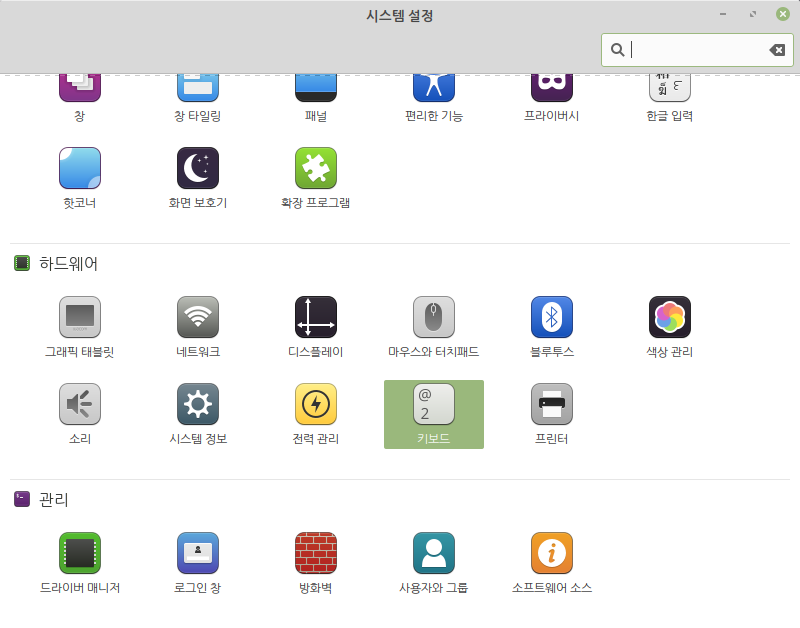Open 창 타일링 window tiling settings
The width and height of the screenshot is (800, 628).
[198, 89]
